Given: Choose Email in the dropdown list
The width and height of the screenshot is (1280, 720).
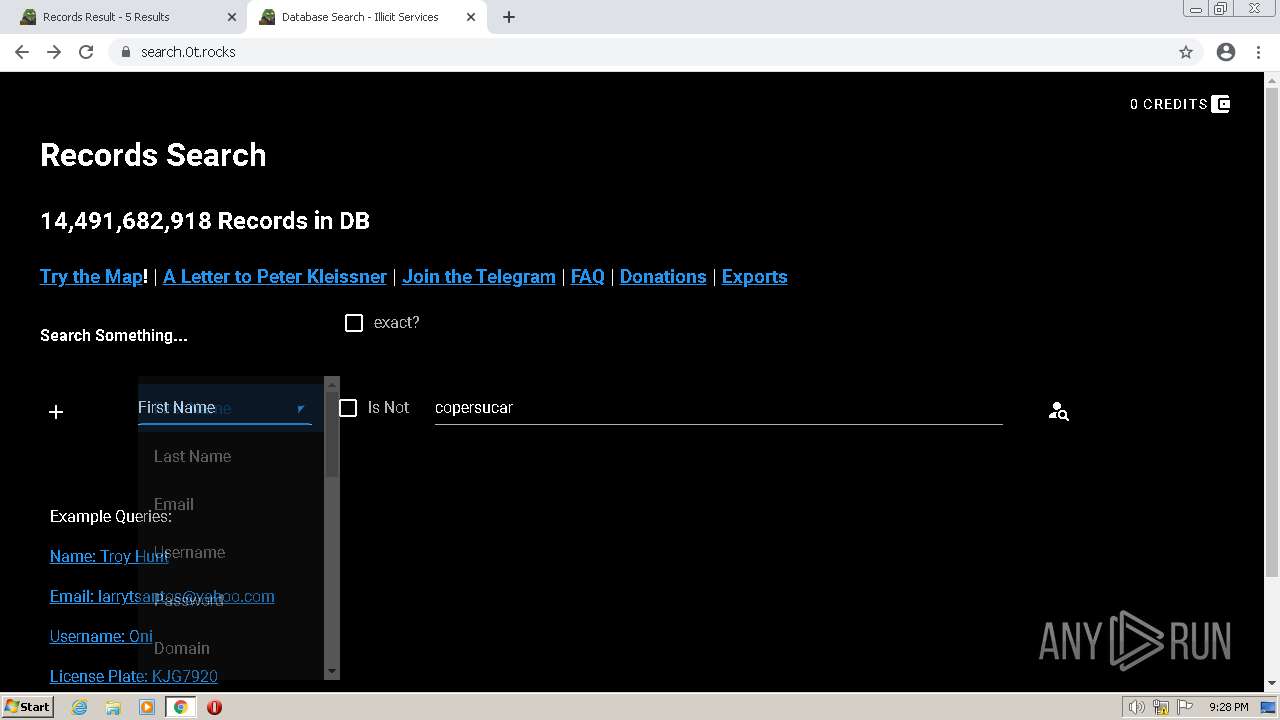Looking at the screenshot, I should click(231, 504).
